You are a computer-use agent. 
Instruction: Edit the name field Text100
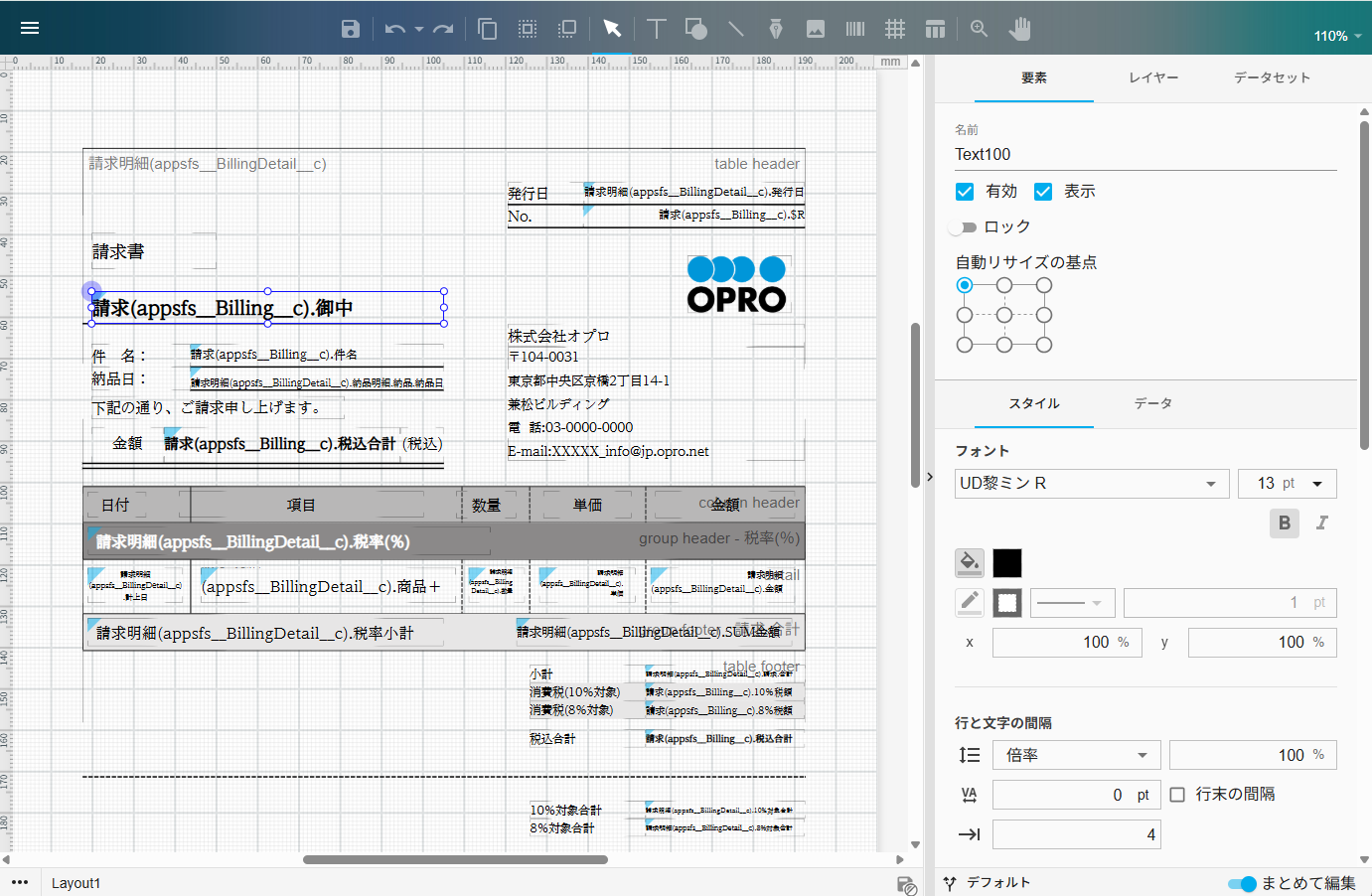(x=1145, y=155)
